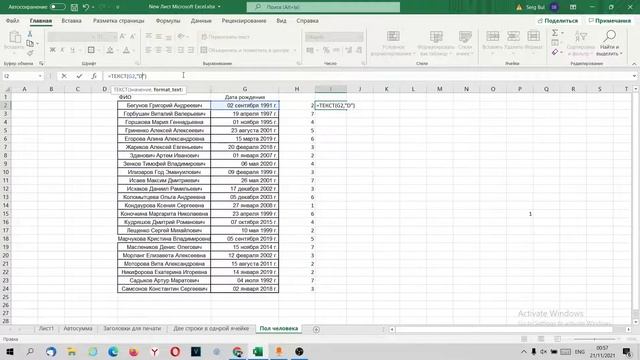This screenshot has width=640, height=360.
Task: Open the Format as Table menu
Action: [436, 43]
